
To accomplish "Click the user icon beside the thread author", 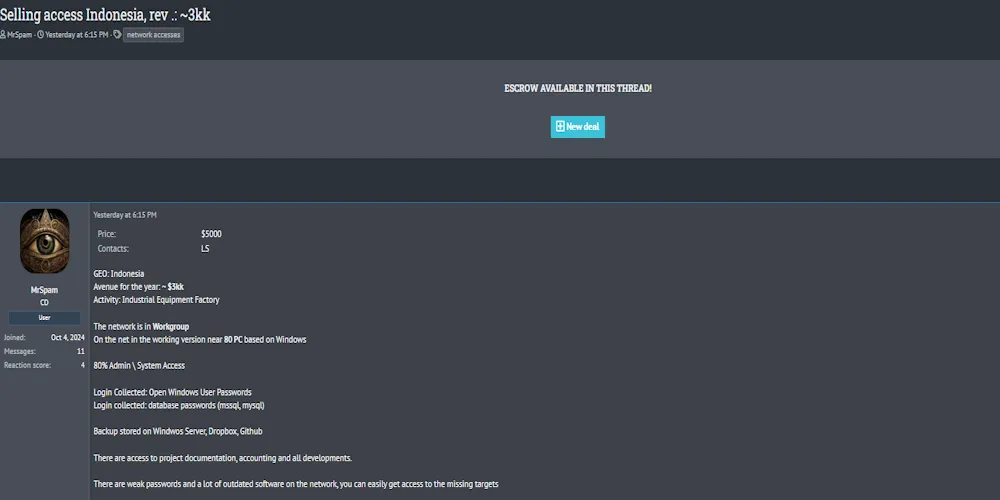I will [3, 34].
